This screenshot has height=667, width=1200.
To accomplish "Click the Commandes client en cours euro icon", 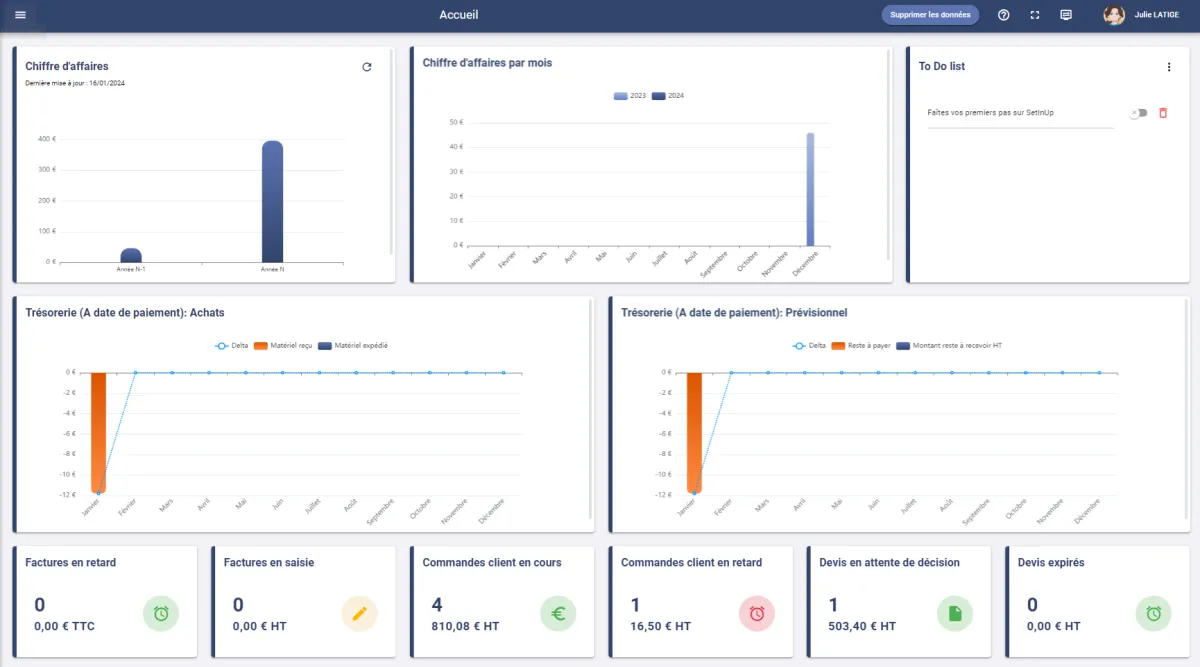I will tap(558, 613).
